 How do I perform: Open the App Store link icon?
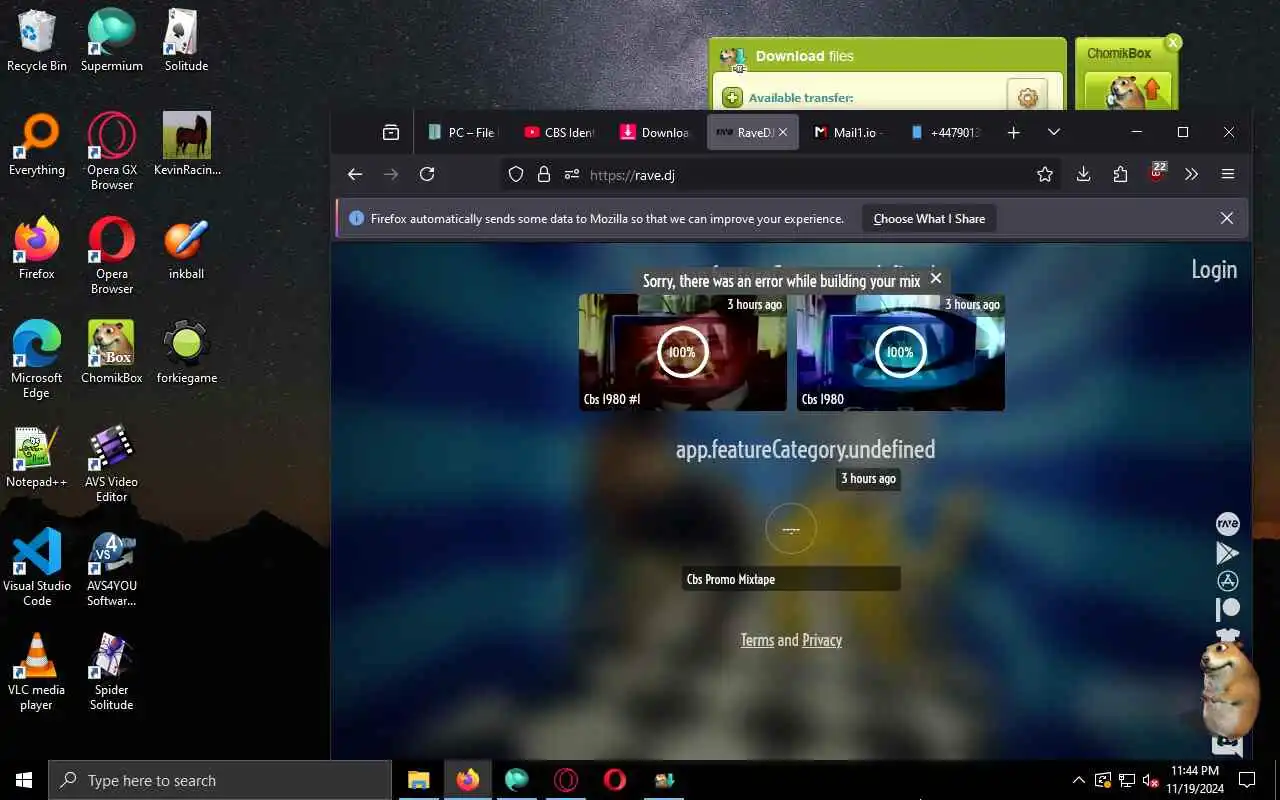1227,581
